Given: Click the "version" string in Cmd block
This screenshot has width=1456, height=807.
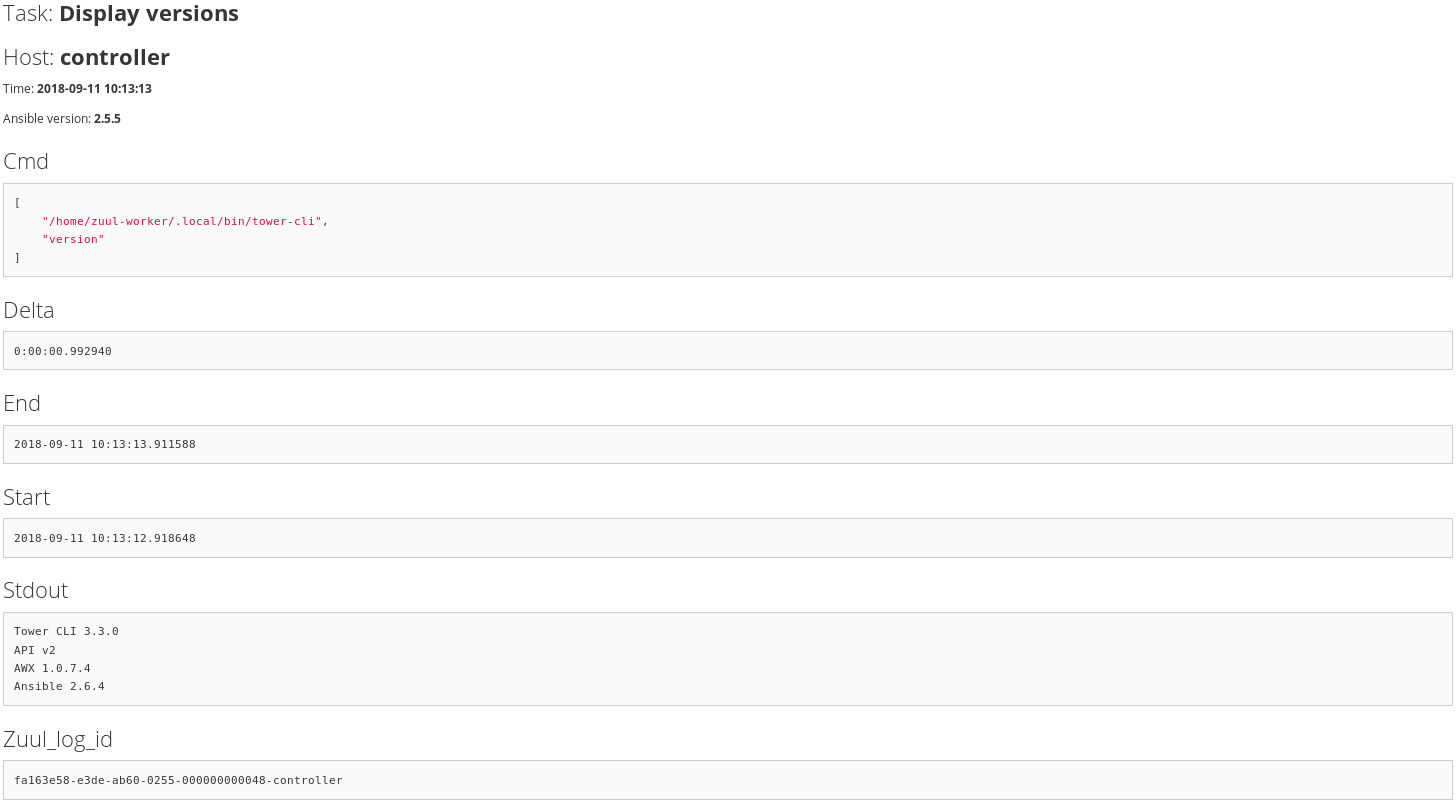Looking at the screenshot, I should pos(73,240).
